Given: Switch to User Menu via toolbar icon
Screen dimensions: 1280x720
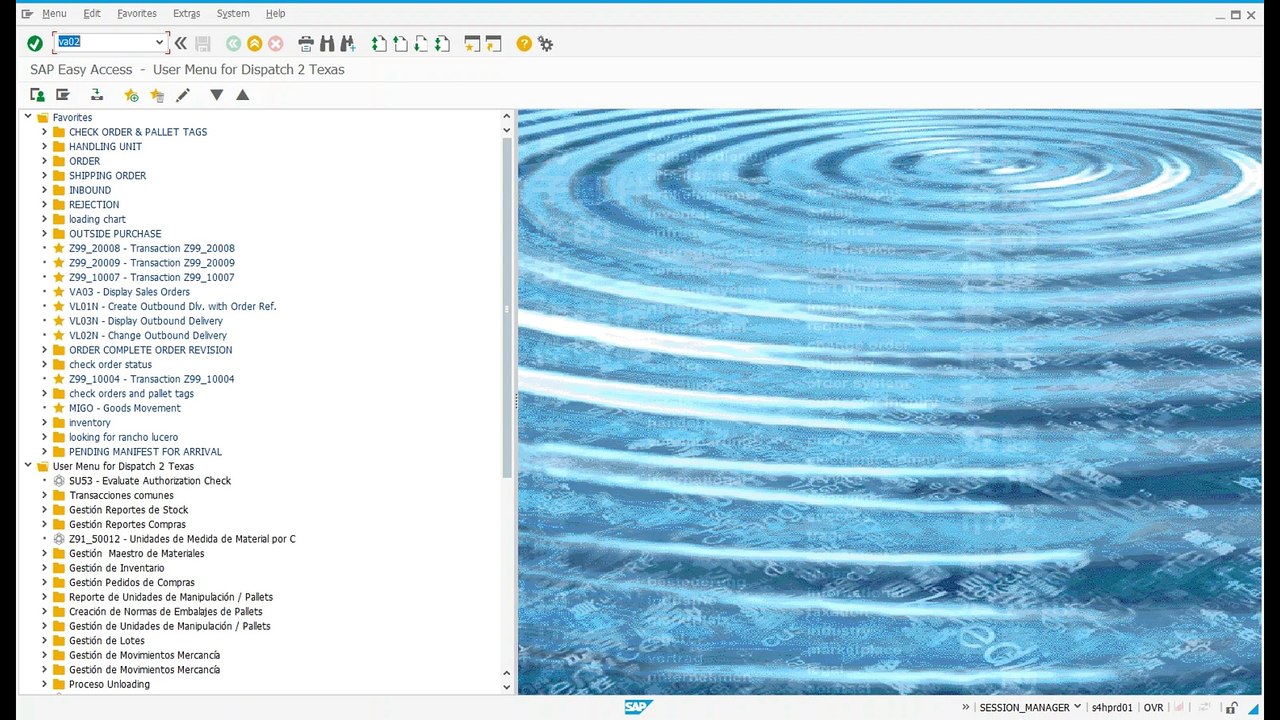Looking at the screenshot, I should [x=37, y=95].
